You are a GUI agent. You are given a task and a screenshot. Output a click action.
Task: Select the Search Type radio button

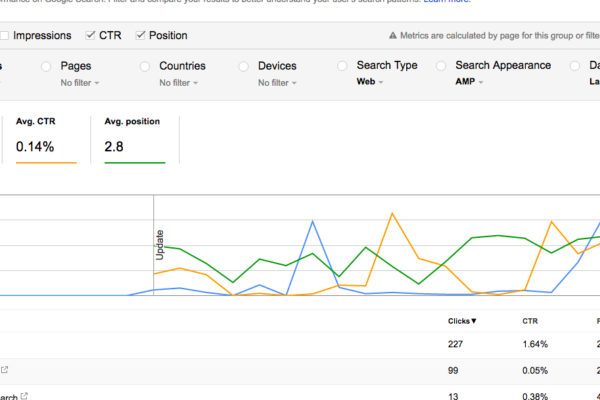click(343, 66)
